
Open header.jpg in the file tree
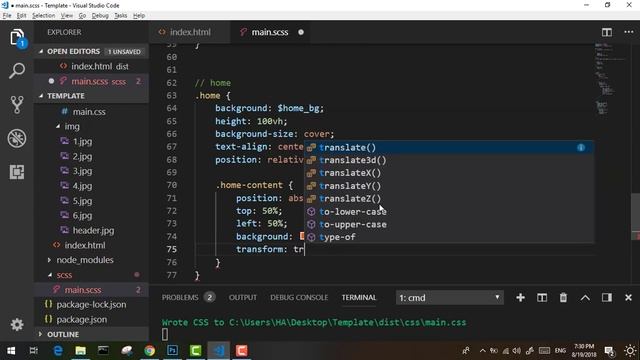[92, 230]
